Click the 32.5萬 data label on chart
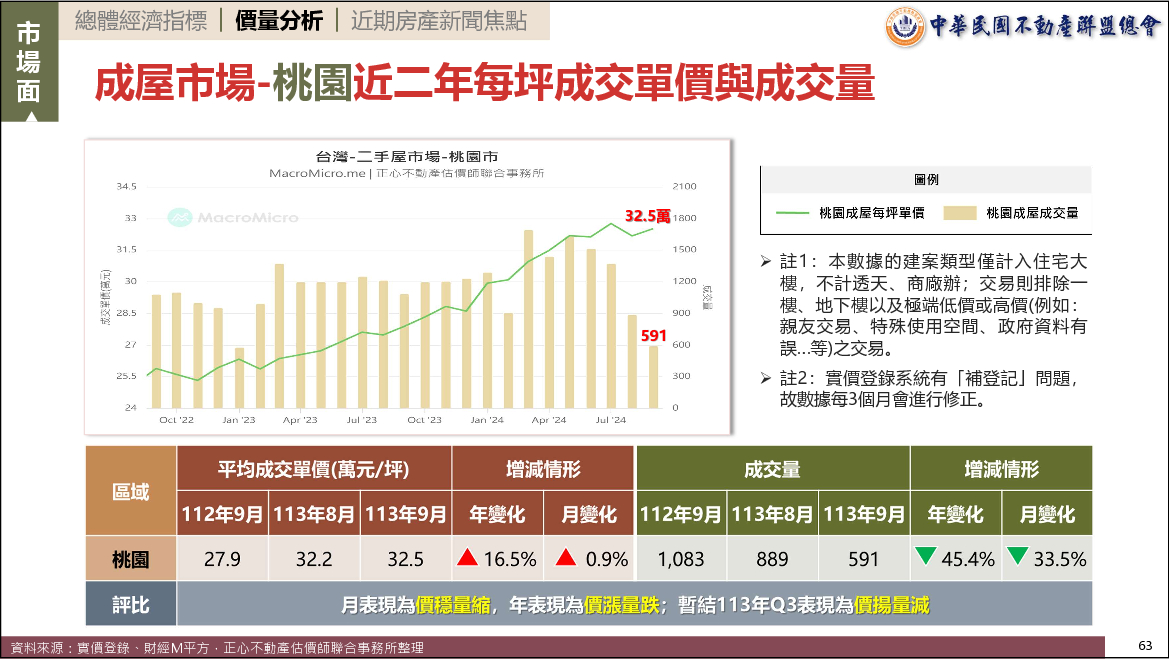The width and height of the screenshot is (1169, 659). coord(647,215)
